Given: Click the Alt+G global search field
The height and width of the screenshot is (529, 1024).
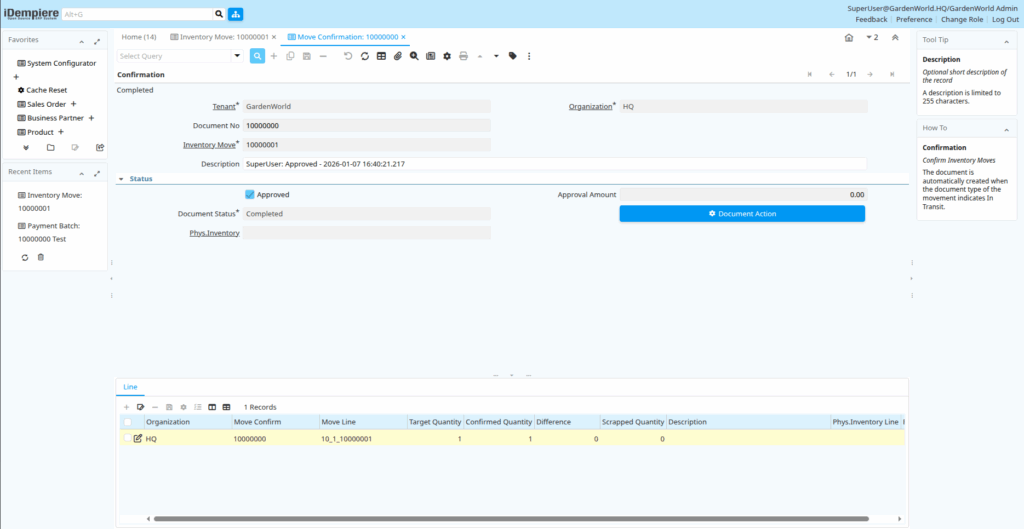Looking at the screenshot, I should click(x=137, y=14).
